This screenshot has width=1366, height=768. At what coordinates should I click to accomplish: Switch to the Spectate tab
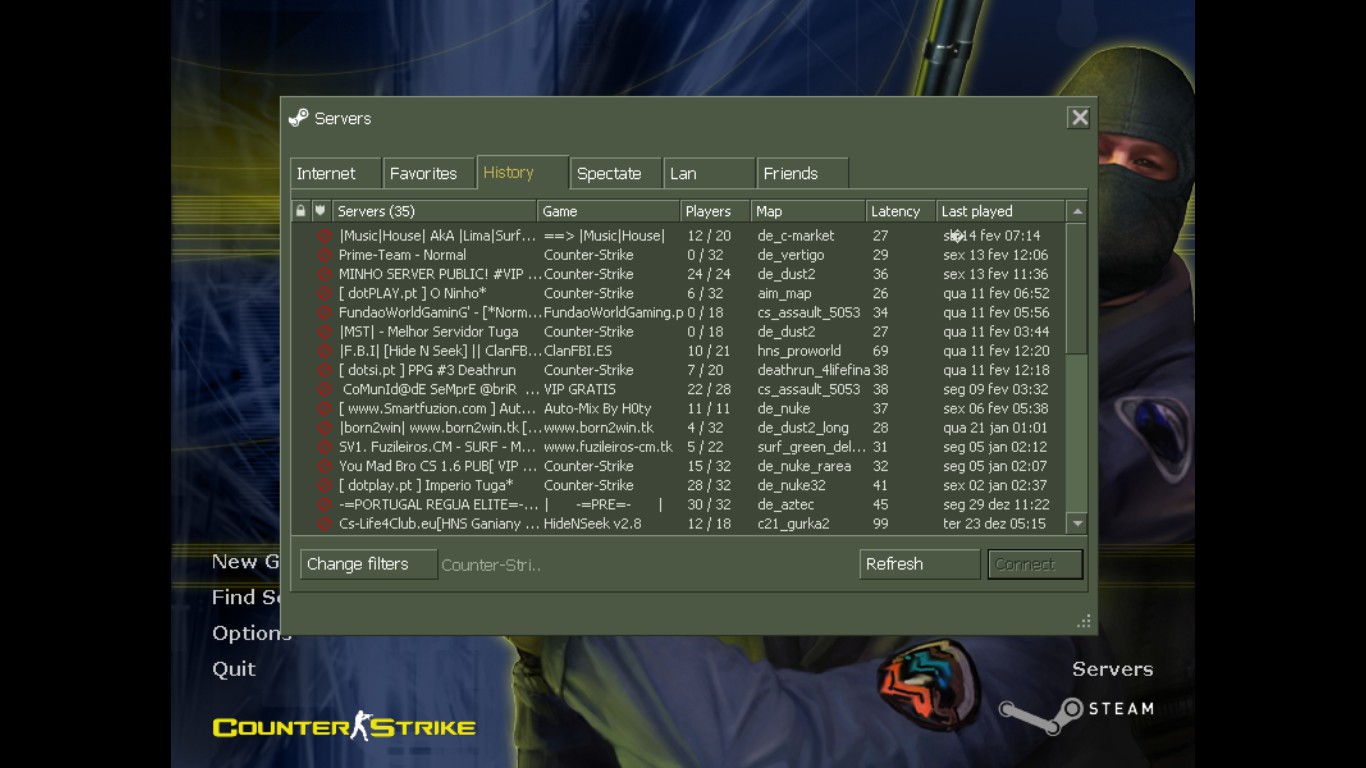[616, 173]
